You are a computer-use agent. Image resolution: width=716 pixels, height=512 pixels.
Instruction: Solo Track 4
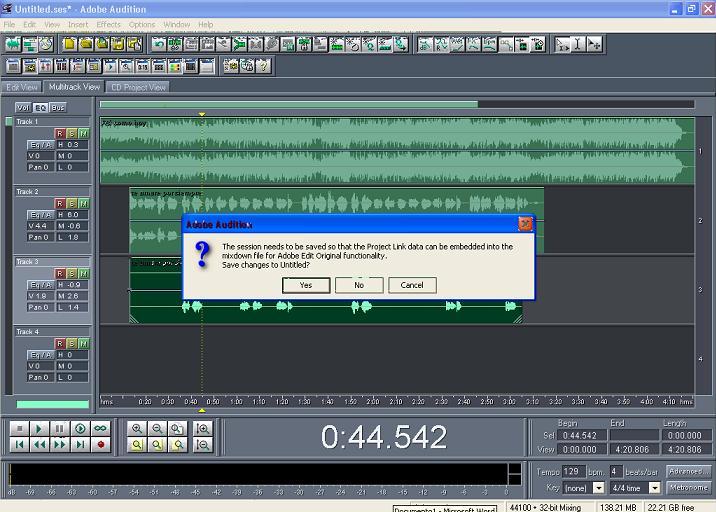[72, 343]
